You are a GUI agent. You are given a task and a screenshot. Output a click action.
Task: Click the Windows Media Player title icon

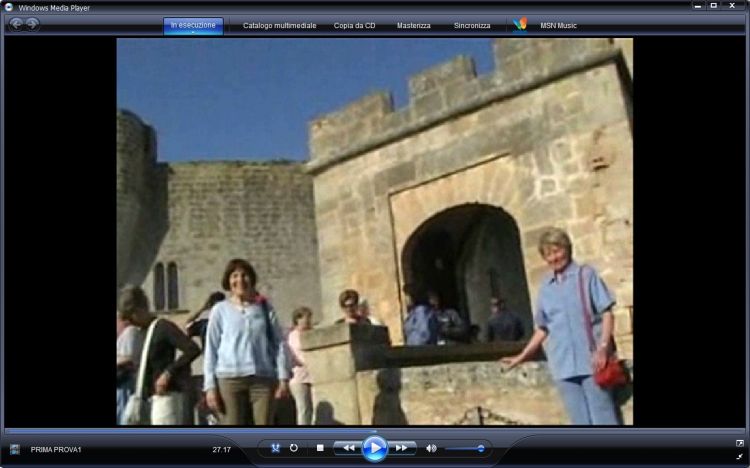[x=9, y=7]
